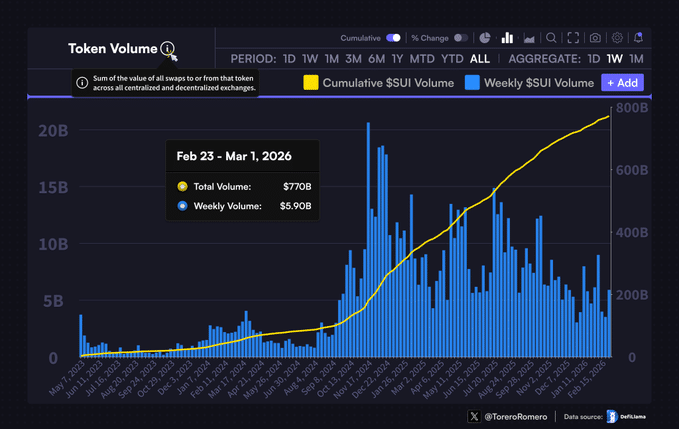
Task: Switch to the pie chart view
Action: click(x=485, y=38)
